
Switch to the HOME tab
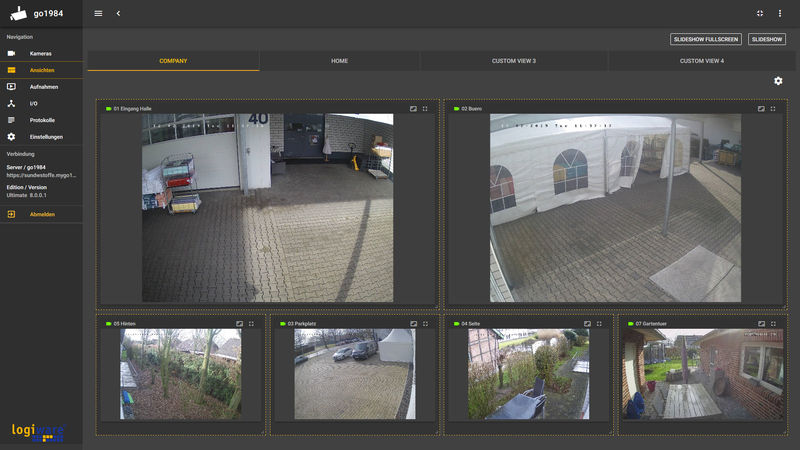[x=339, y=61]
